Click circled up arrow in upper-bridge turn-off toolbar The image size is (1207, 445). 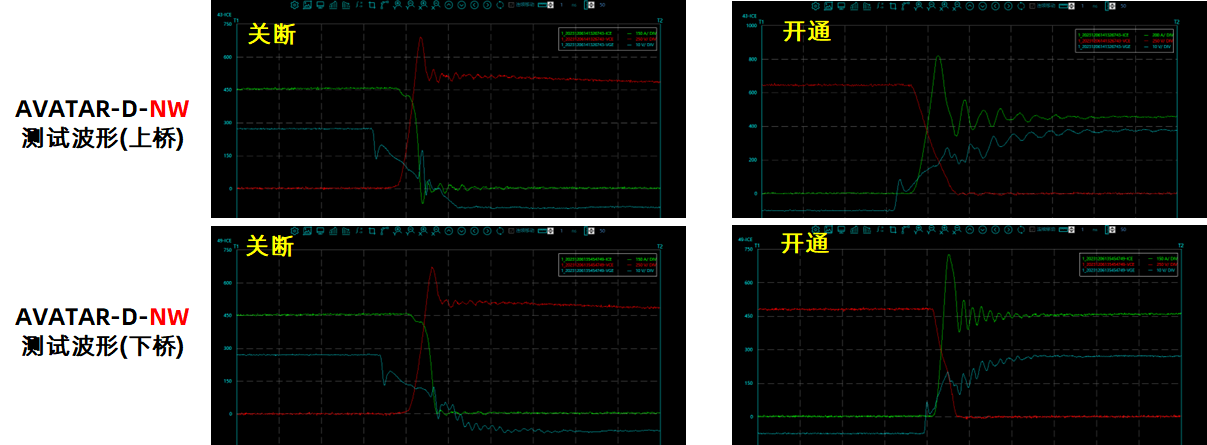(x=449, y=5)
